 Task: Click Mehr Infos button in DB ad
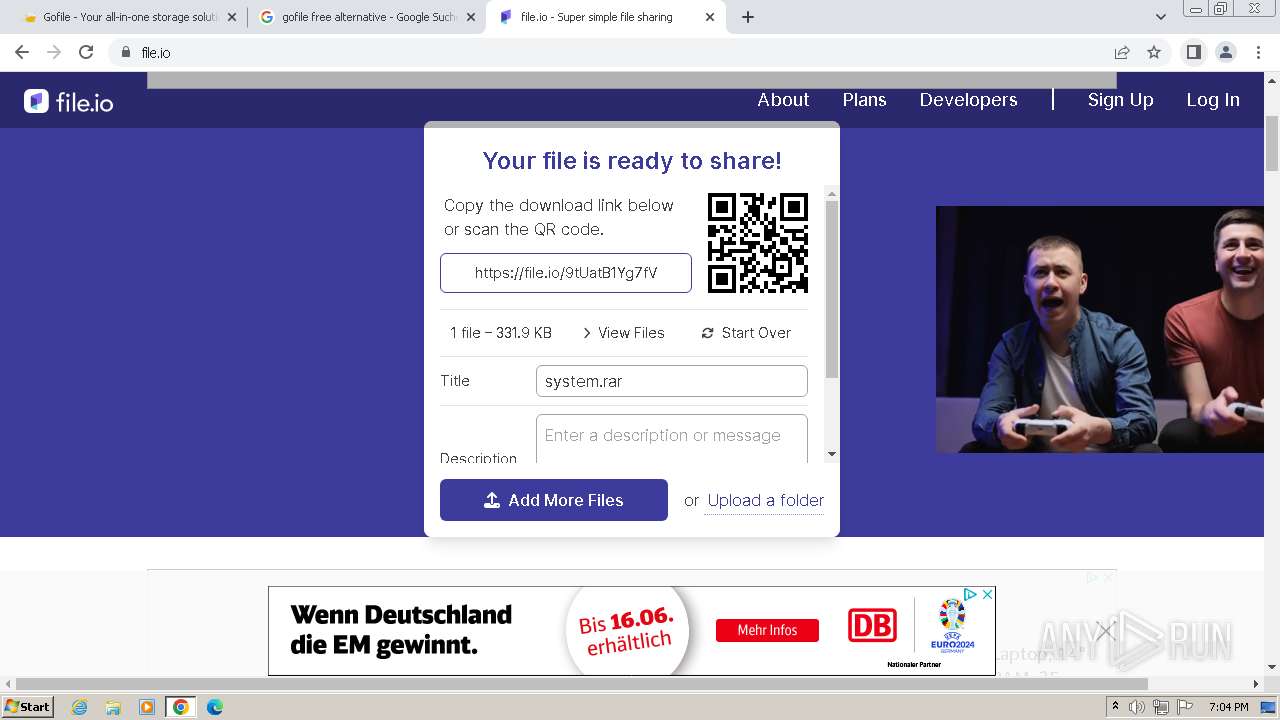767,630
